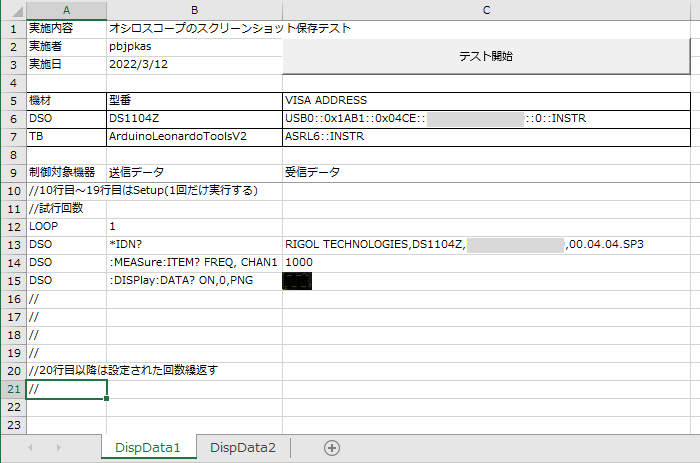Viewport: 700px width, 463px height.
Task: Select the date cell 2022/3/12
Action: (194, 65)
